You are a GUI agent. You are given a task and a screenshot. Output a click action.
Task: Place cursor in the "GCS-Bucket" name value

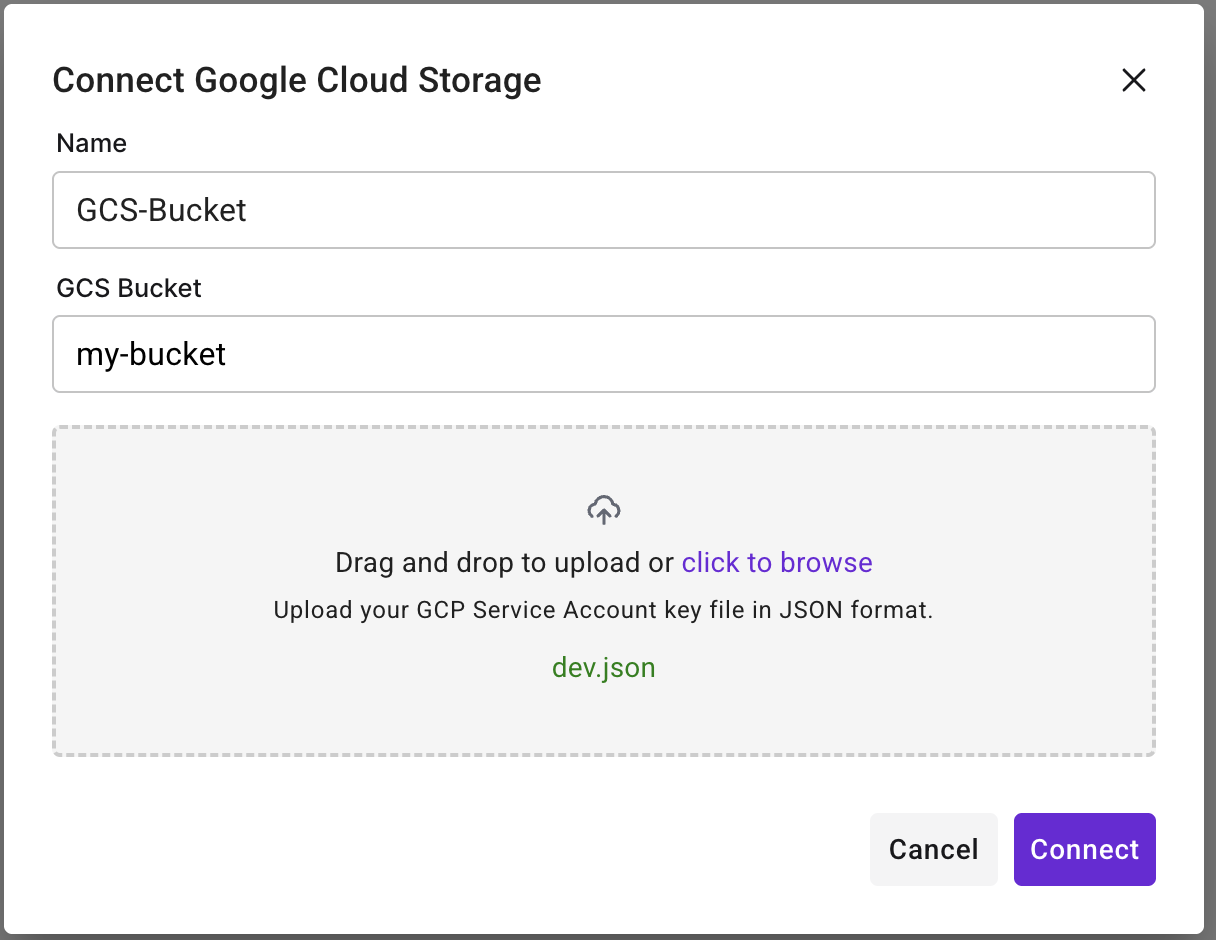click(162, 210)
